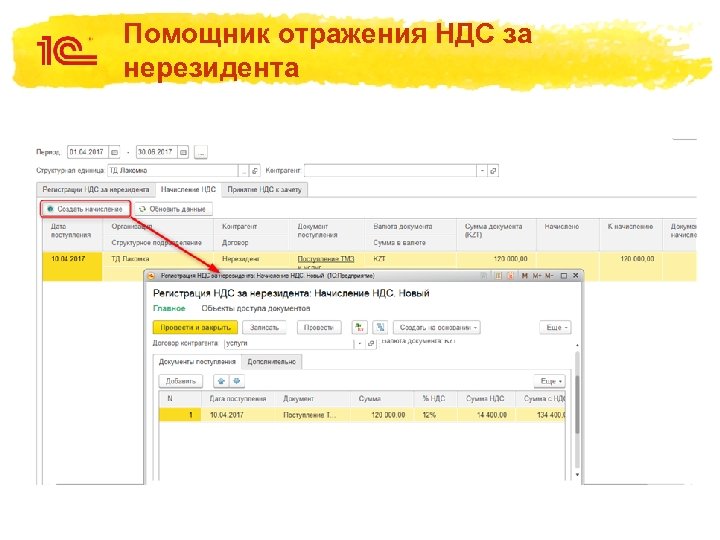Click the Контрагент filter input field

[x=390, y=171]
